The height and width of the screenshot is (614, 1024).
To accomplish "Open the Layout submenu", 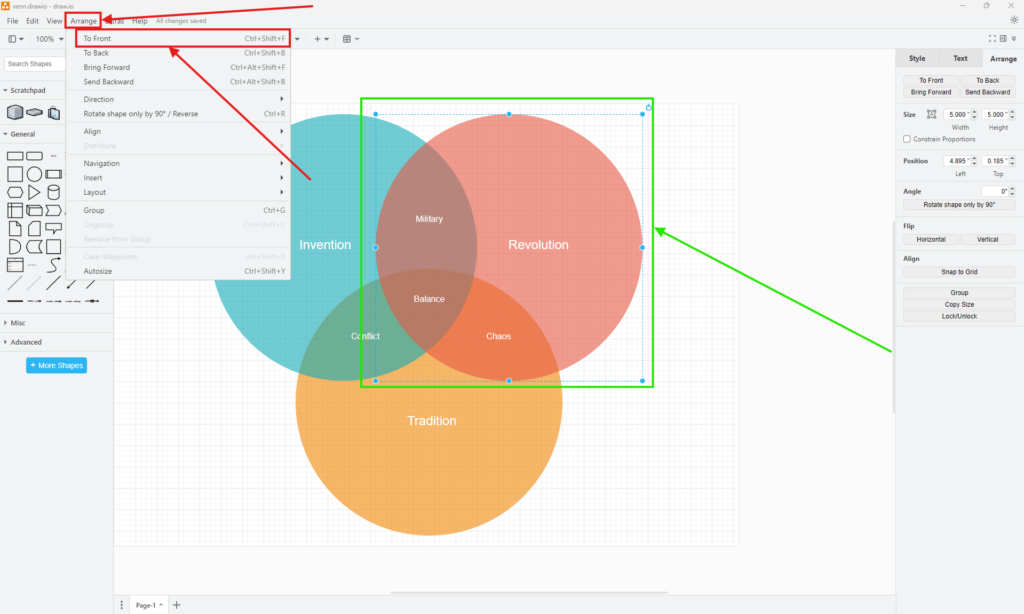I will pyautogui.click(x=178, y=192).
